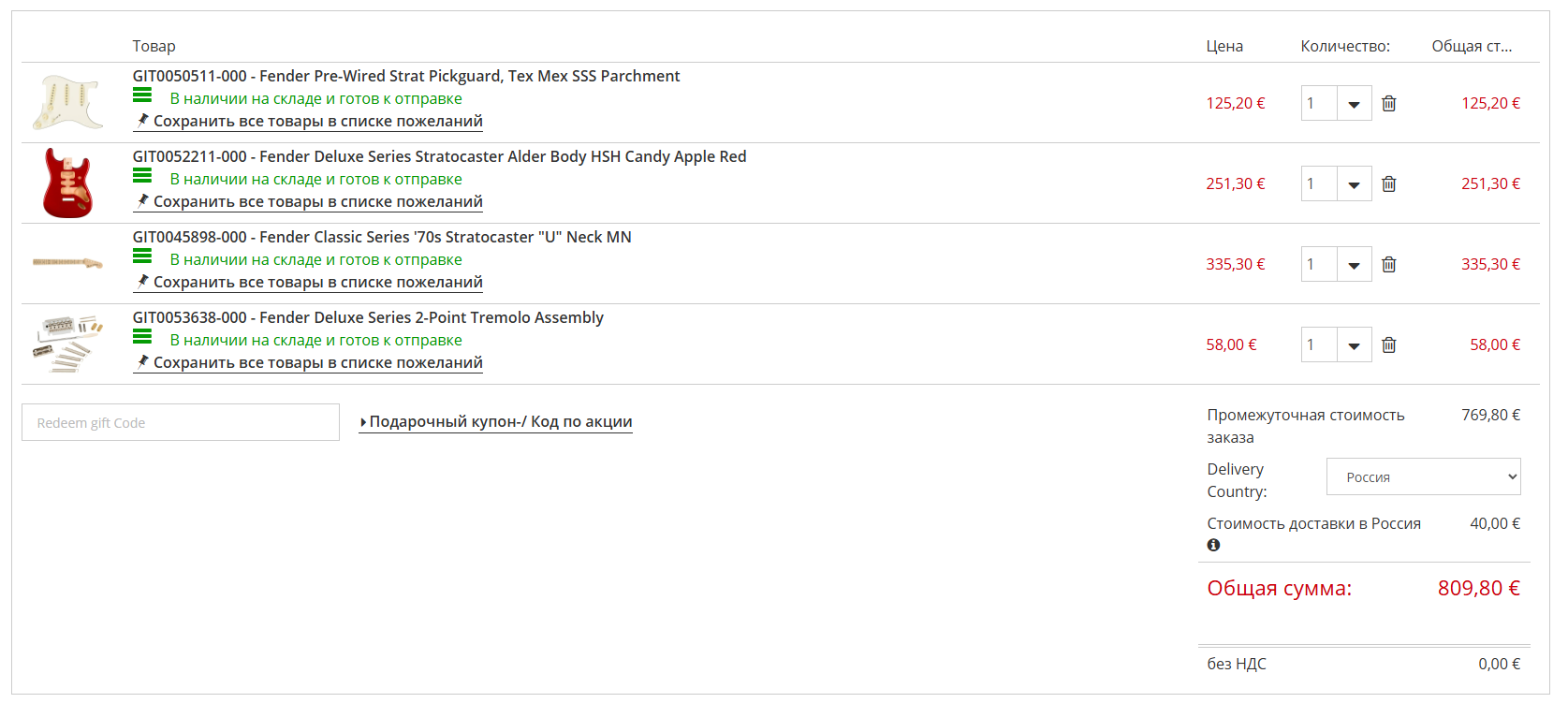Click the Delivery Country: label
The width and height of the screenshot is (1568, 703).
coord(1238,480)
